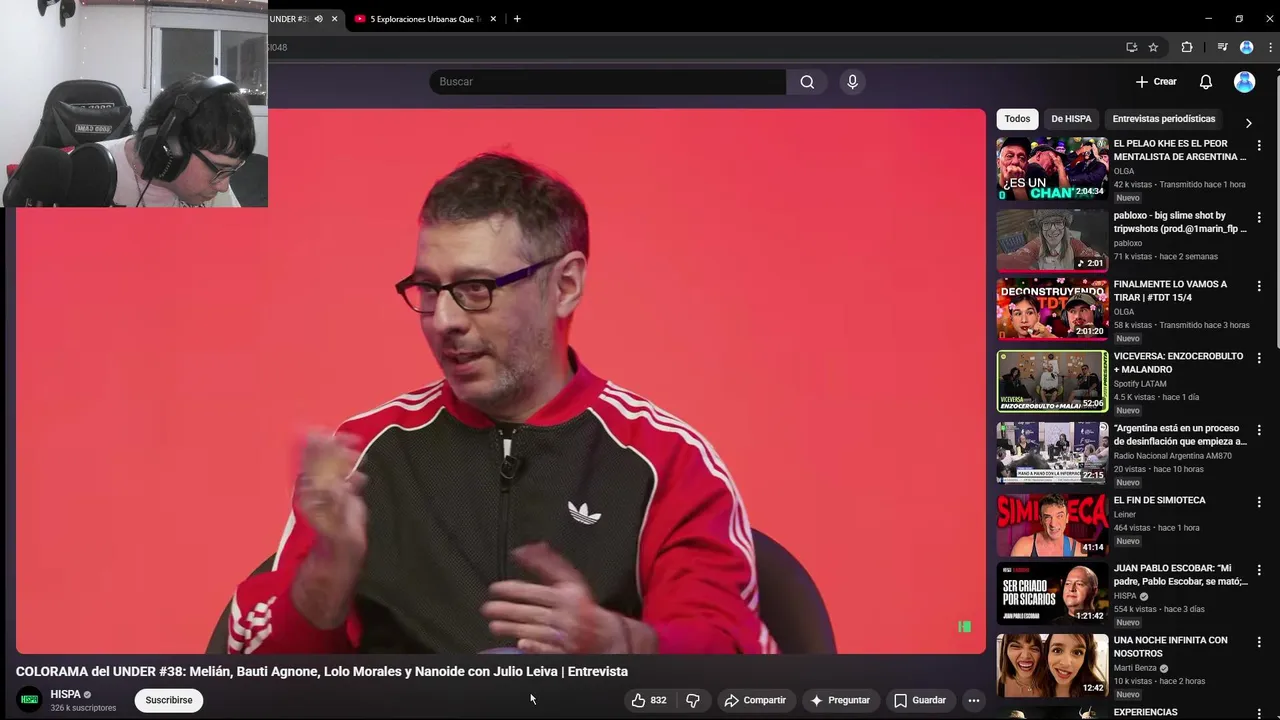1280x720 pixels.
Task: Open options for Argentina desinflación video
Action: pyautogui.click(x=1259, y=430)
